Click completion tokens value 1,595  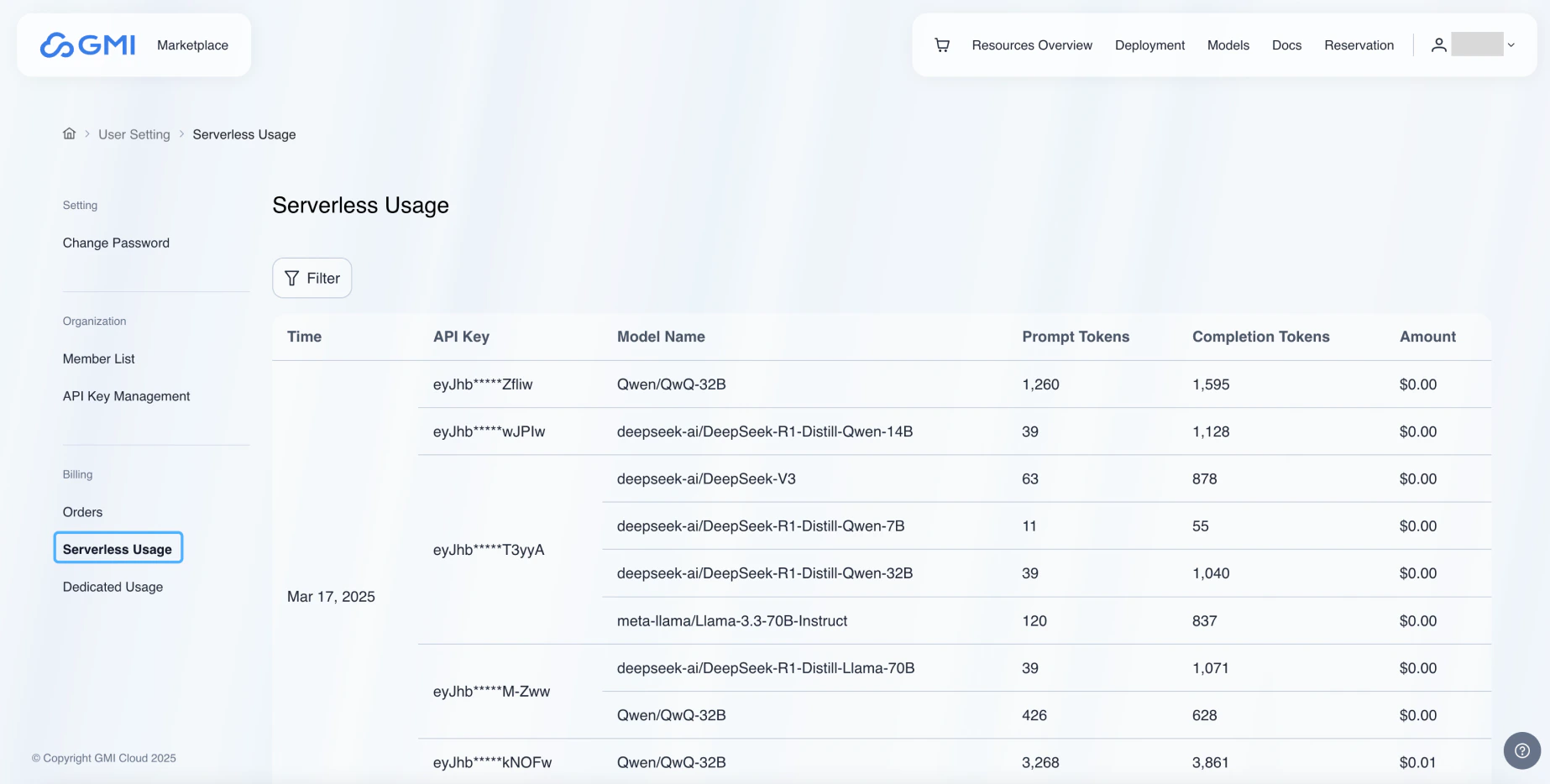coord(1211,384)
